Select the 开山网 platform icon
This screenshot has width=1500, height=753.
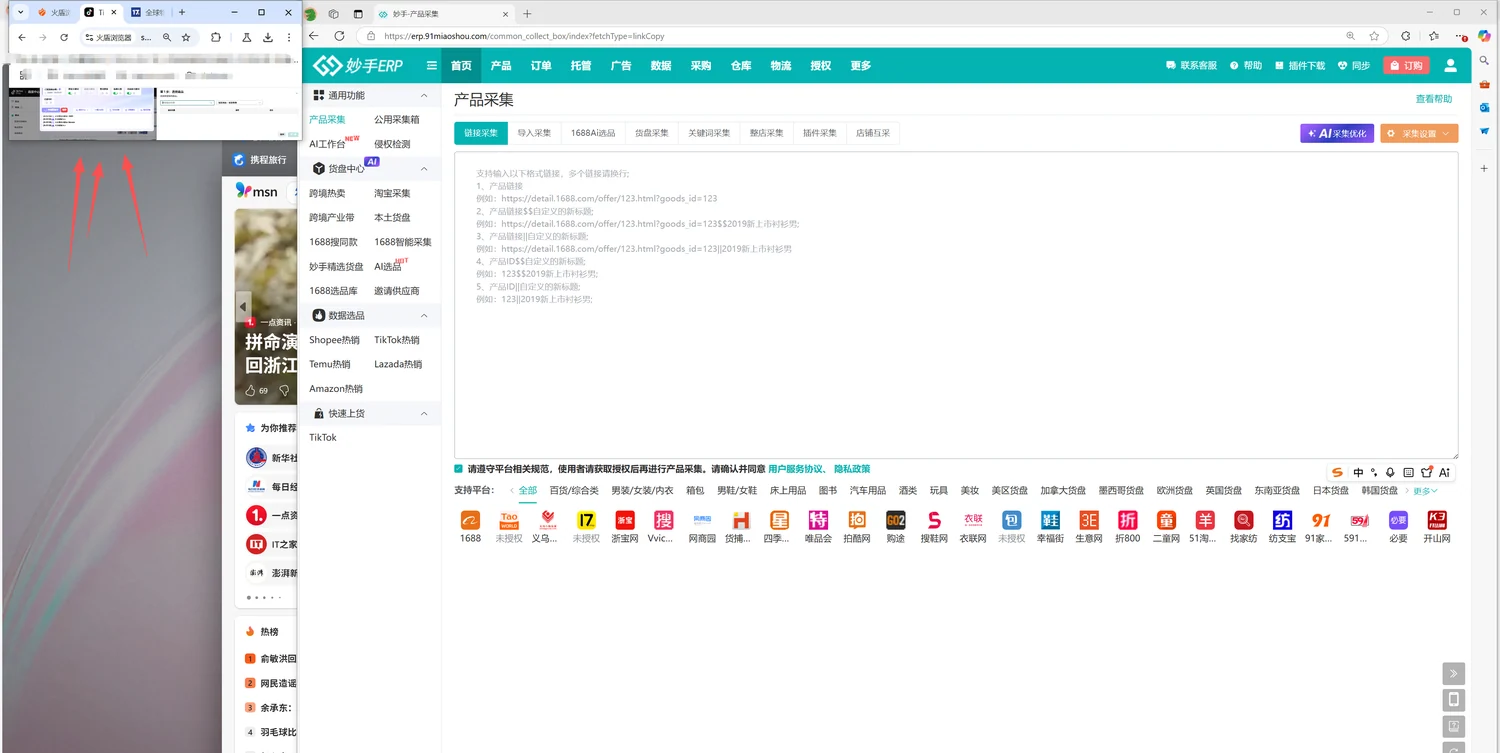click(1437, 520)
